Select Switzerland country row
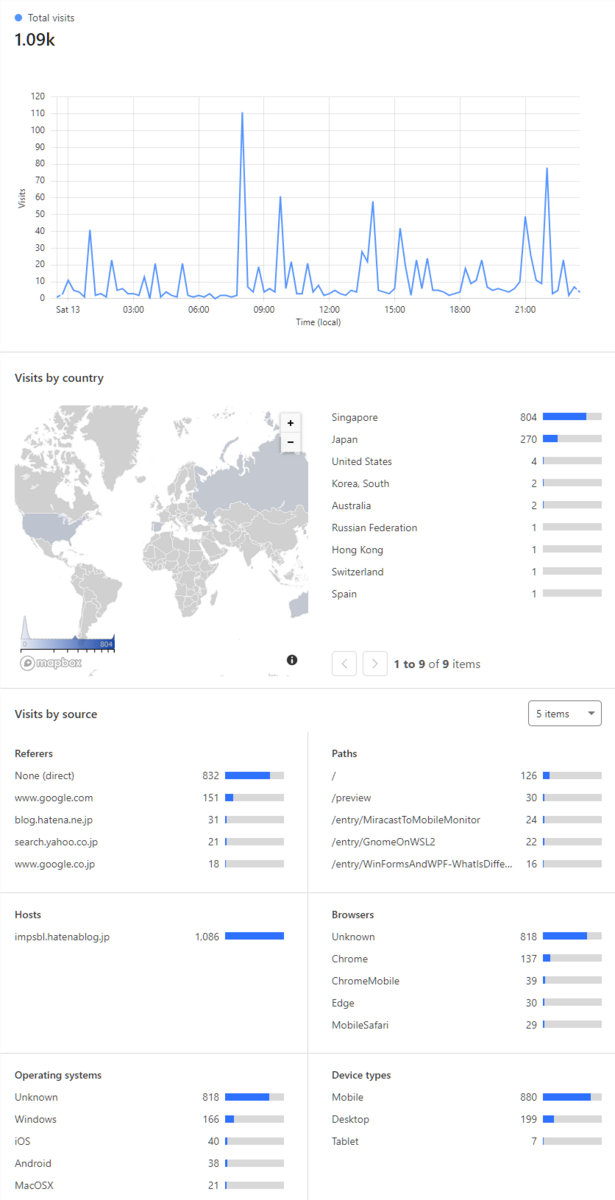Image resolution: width=615 pixels, height=1200 pixels. point(467,571)
